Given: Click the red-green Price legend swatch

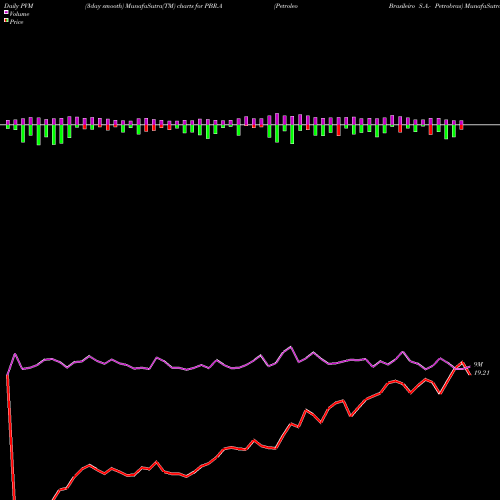Looking at the screenshot, I should pyautogui.click(x=6, y=20).
